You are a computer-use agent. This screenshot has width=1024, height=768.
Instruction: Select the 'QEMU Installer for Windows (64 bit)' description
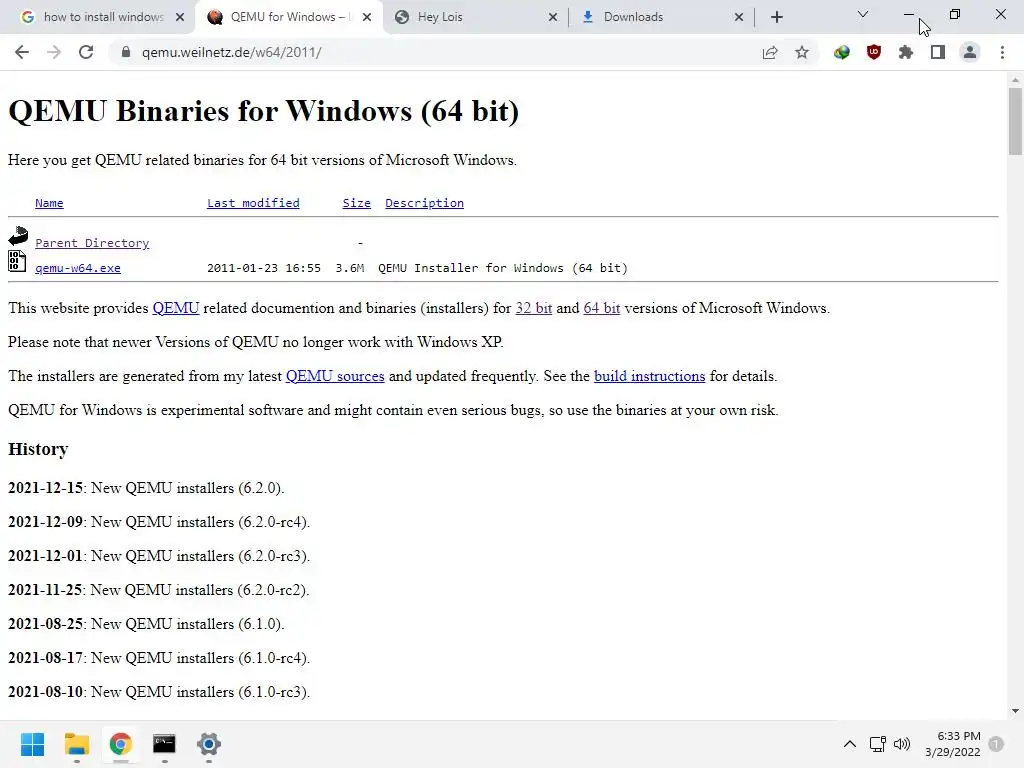click(503, 268)
